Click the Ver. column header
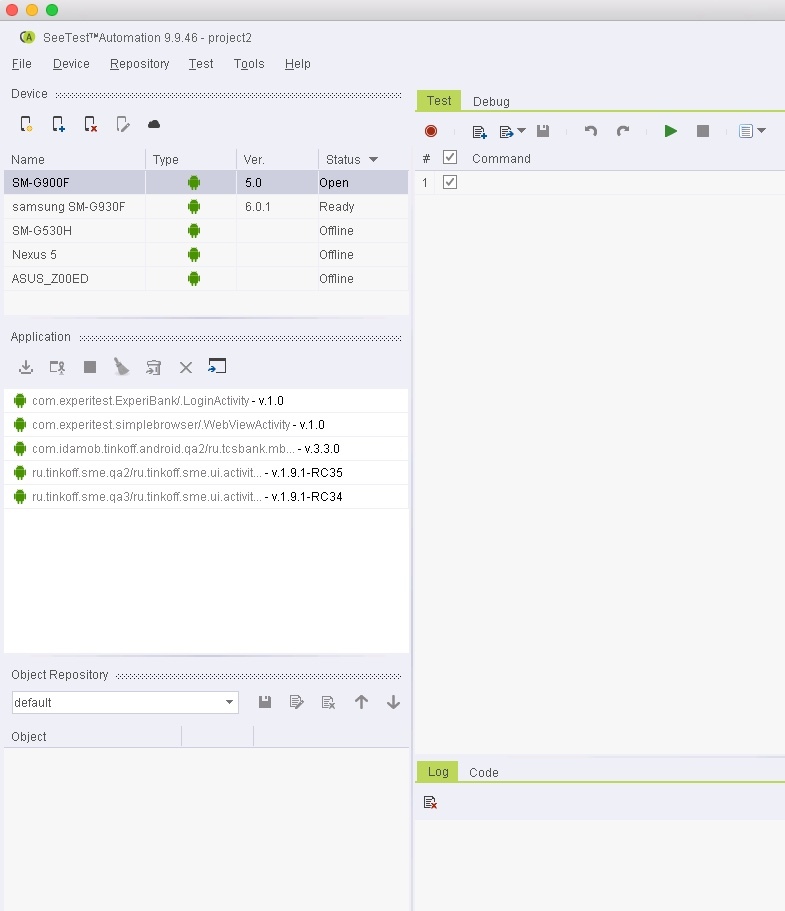 tap(277, 159)
